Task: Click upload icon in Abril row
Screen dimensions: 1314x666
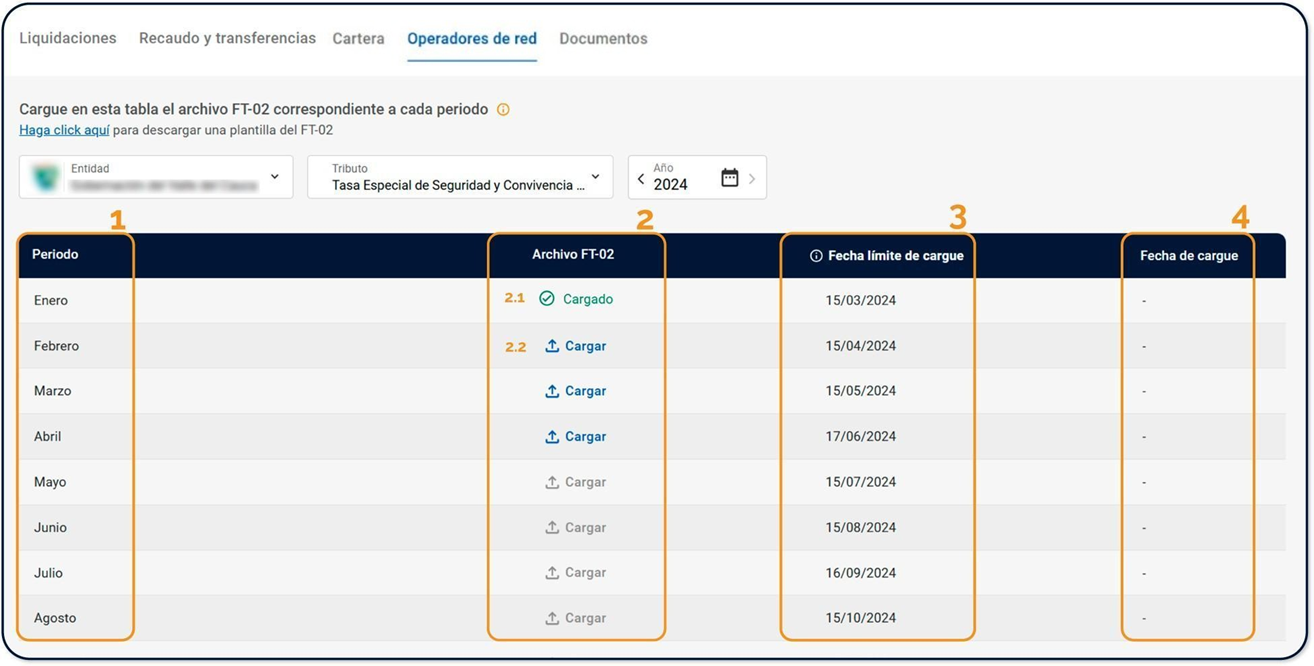Action: click(x=552, y=437)
